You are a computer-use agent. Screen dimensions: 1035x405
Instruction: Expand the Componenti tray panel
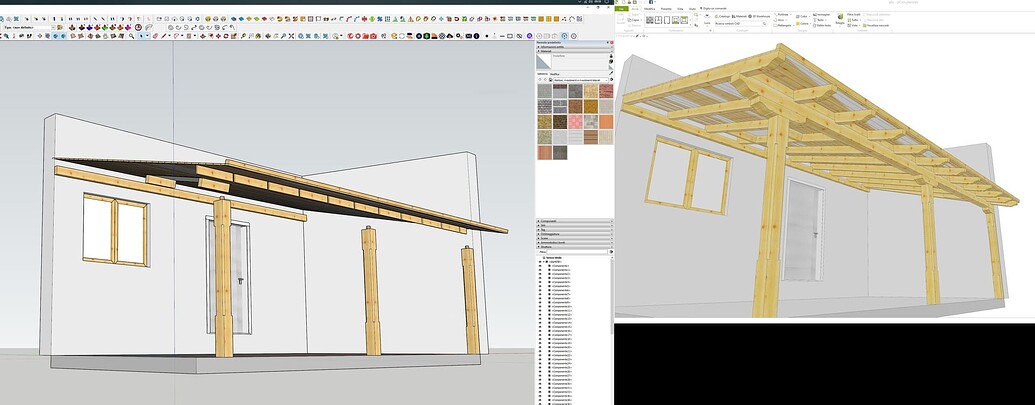[574, 221]
